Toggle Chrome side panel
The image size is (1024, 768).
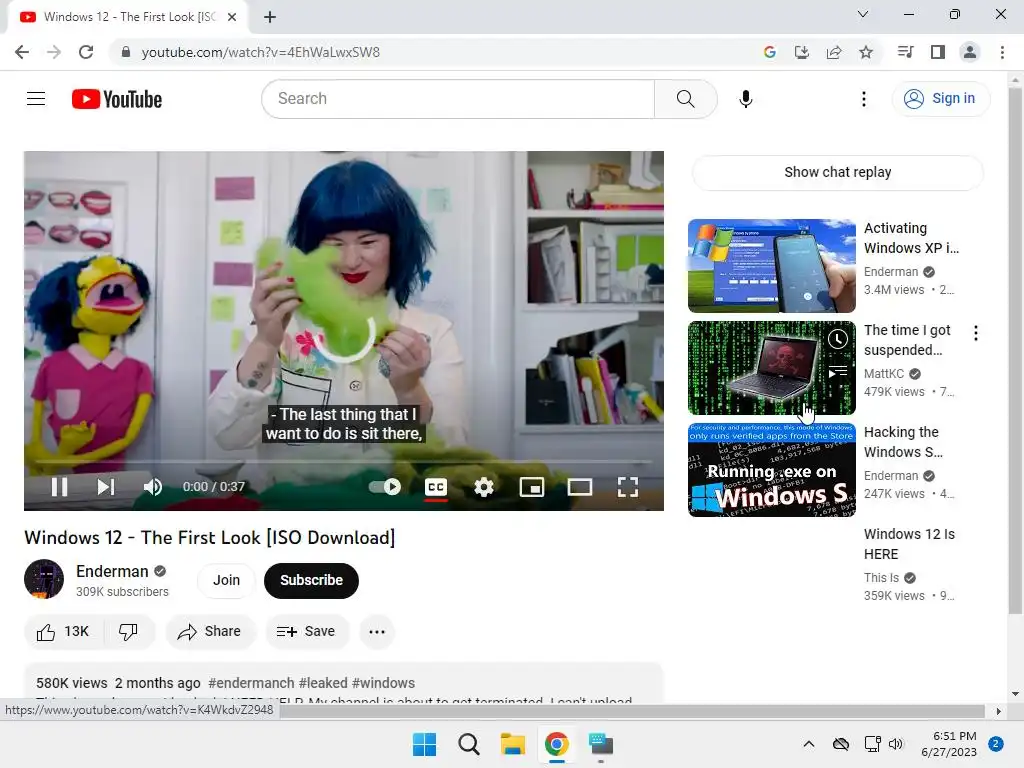pyautogui.click(x=938, y=52)
